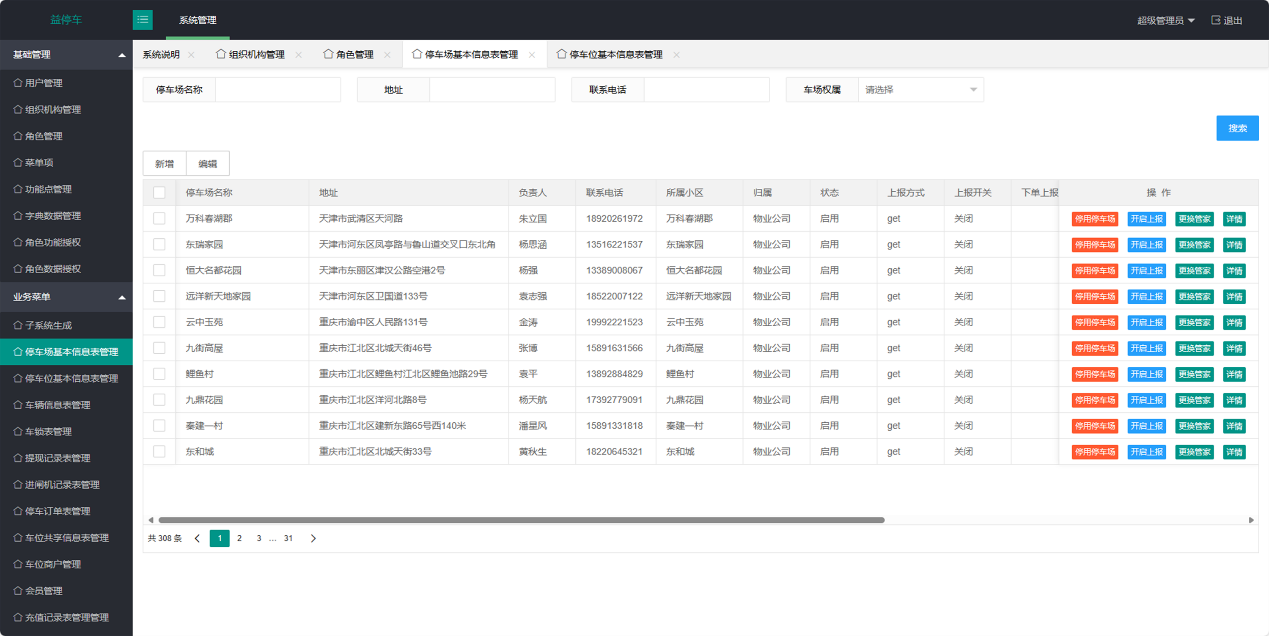
Task: Click the previous page arrow in pagination
Action: pos(197,538)
